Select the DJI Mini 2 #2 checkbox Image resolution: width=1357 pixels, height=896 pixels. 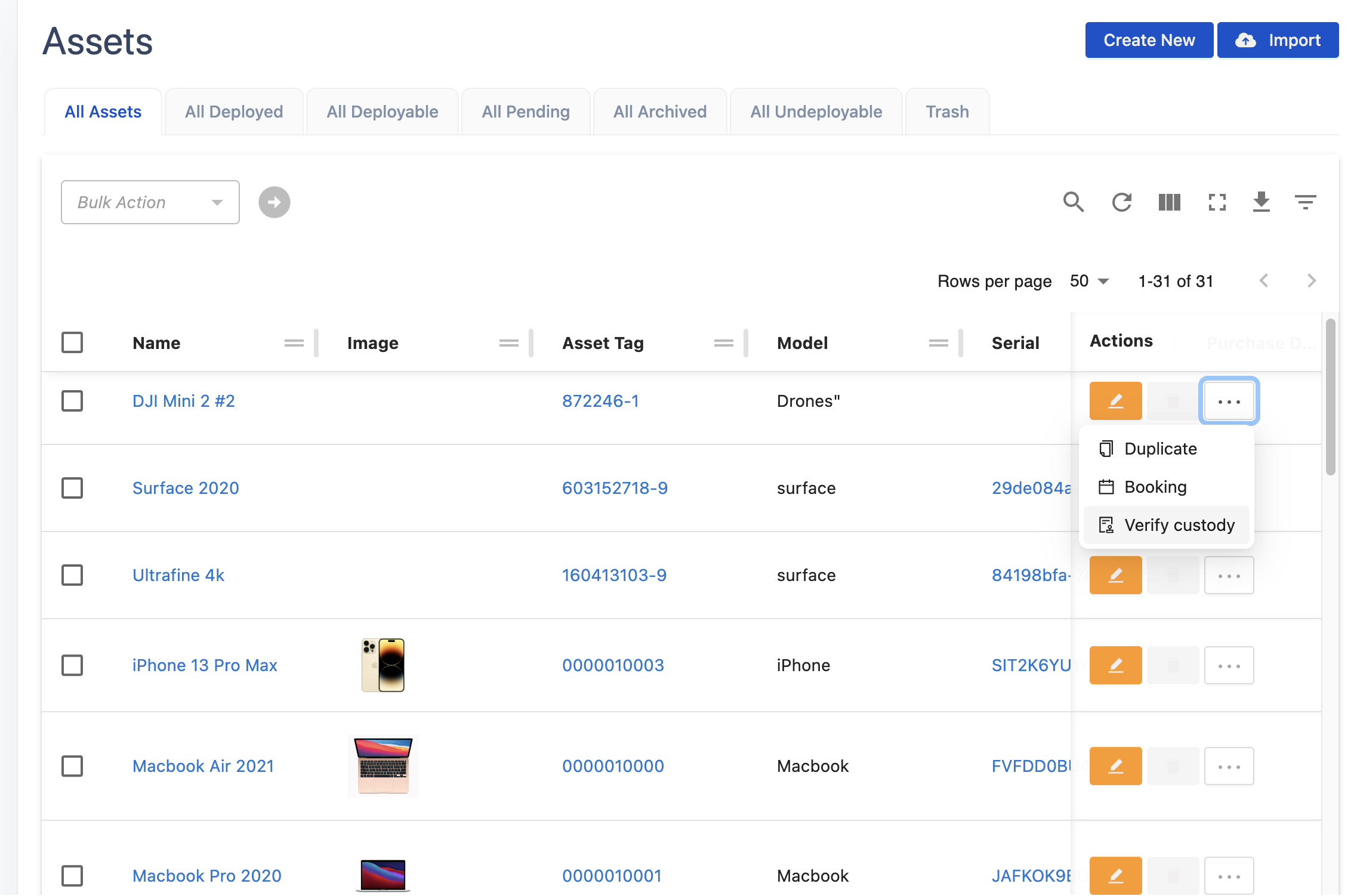(x=72, y=401)
